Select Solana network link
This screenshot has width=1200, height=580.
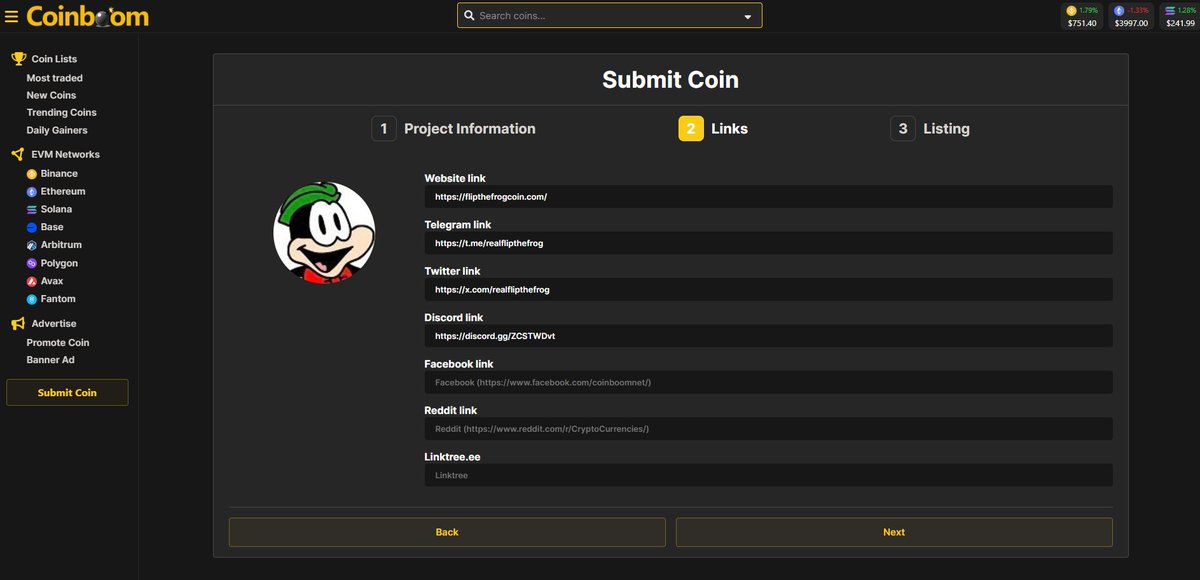pos(56,210)
